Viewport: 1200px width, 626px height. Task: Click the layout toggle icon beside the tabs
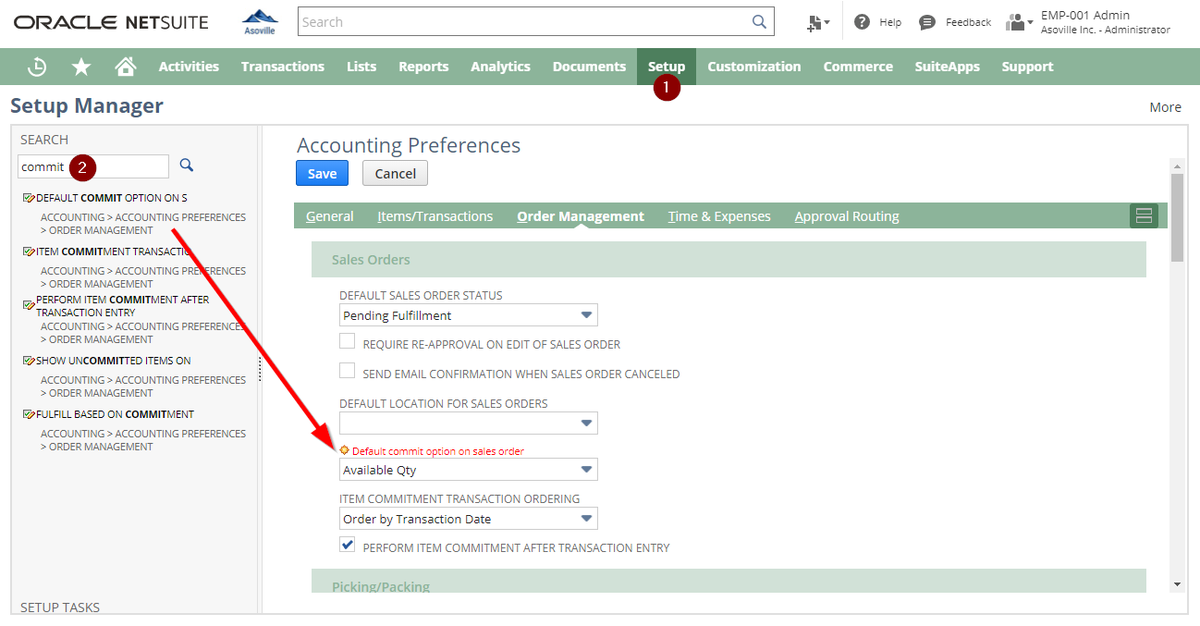(x=1144, y=215)
